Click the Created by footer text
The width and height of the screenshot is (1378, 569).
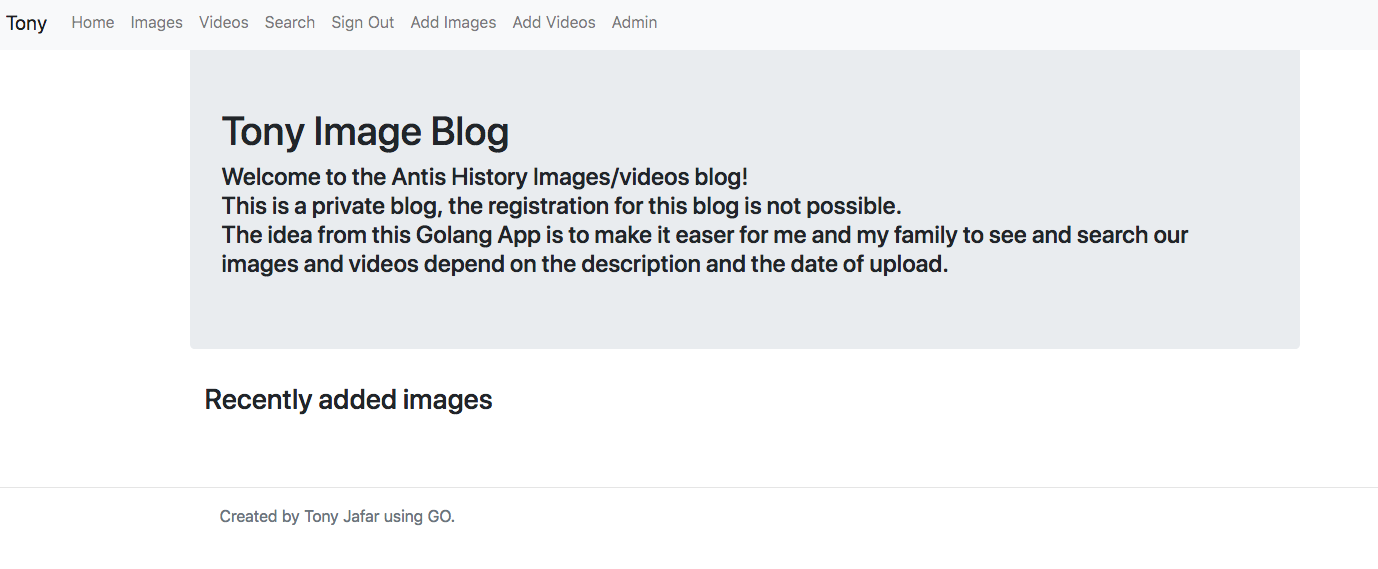260,517
